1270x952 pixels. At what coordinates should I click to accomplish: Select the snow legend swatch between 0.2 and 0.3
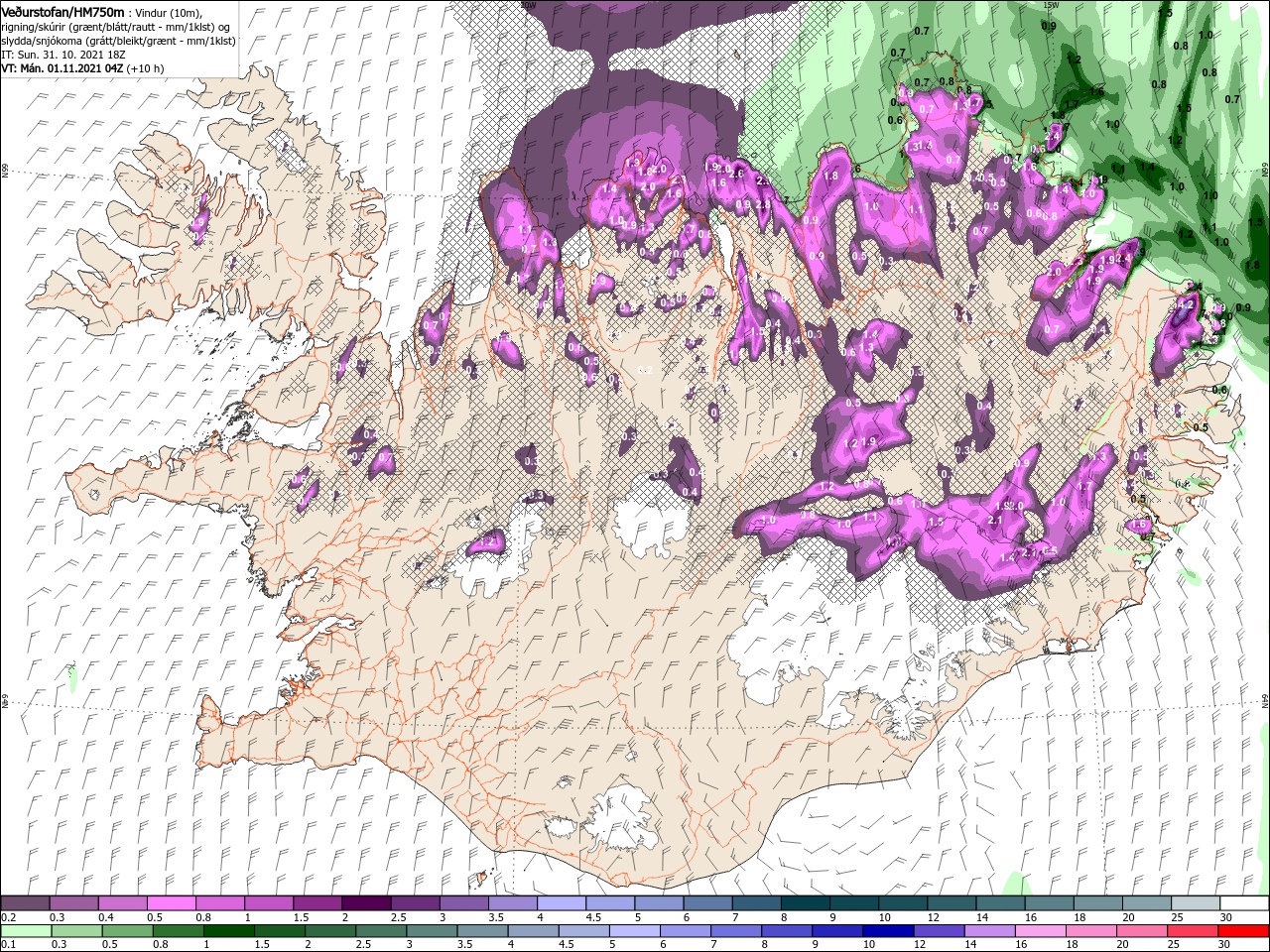[25, 903]
